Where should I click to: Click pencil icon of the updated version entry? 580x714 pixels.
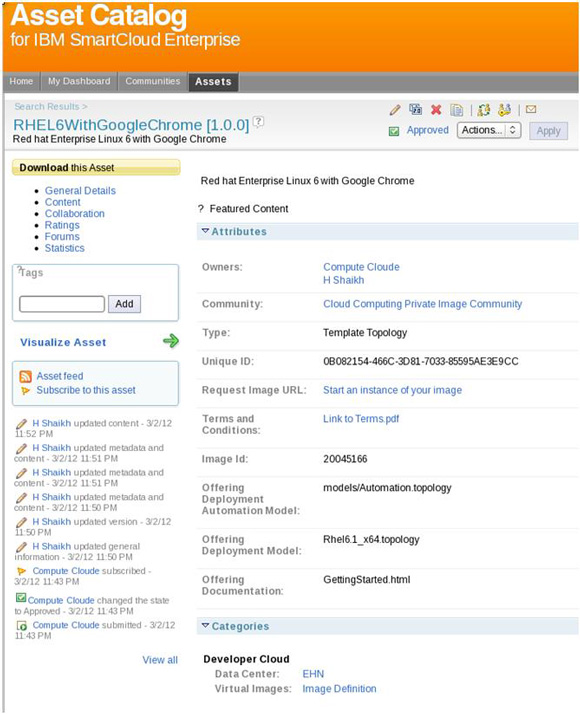coord(21,522)
